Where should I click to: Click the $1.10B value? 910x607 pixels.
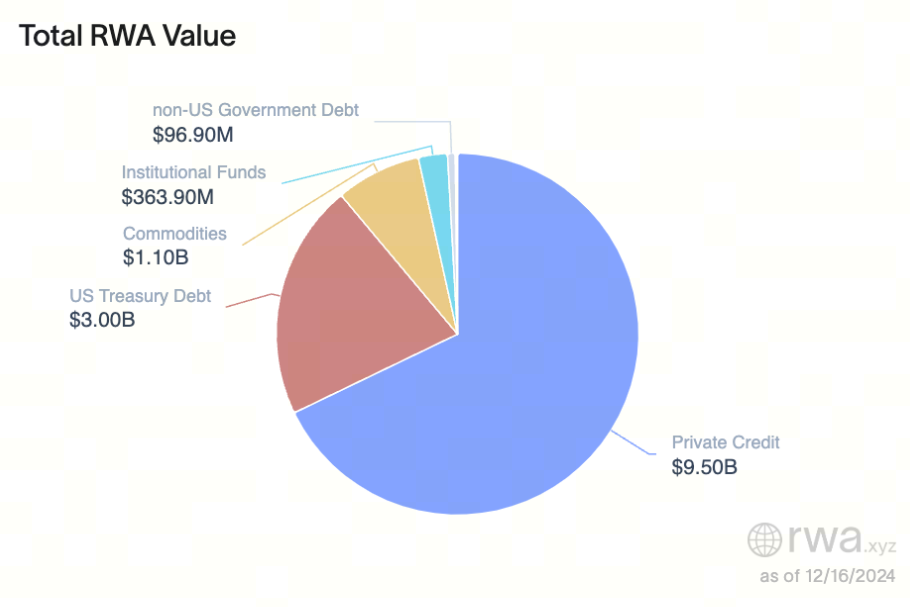156,258
